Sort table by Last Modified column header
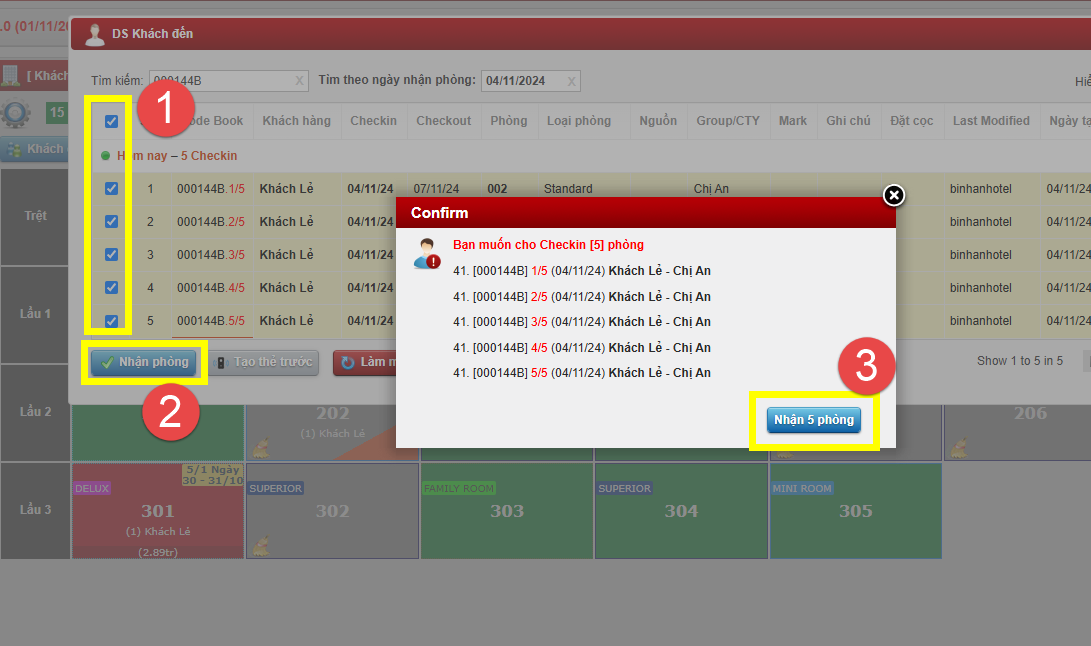This screenshot has width=1091, height=646. [x=990, y=121]
